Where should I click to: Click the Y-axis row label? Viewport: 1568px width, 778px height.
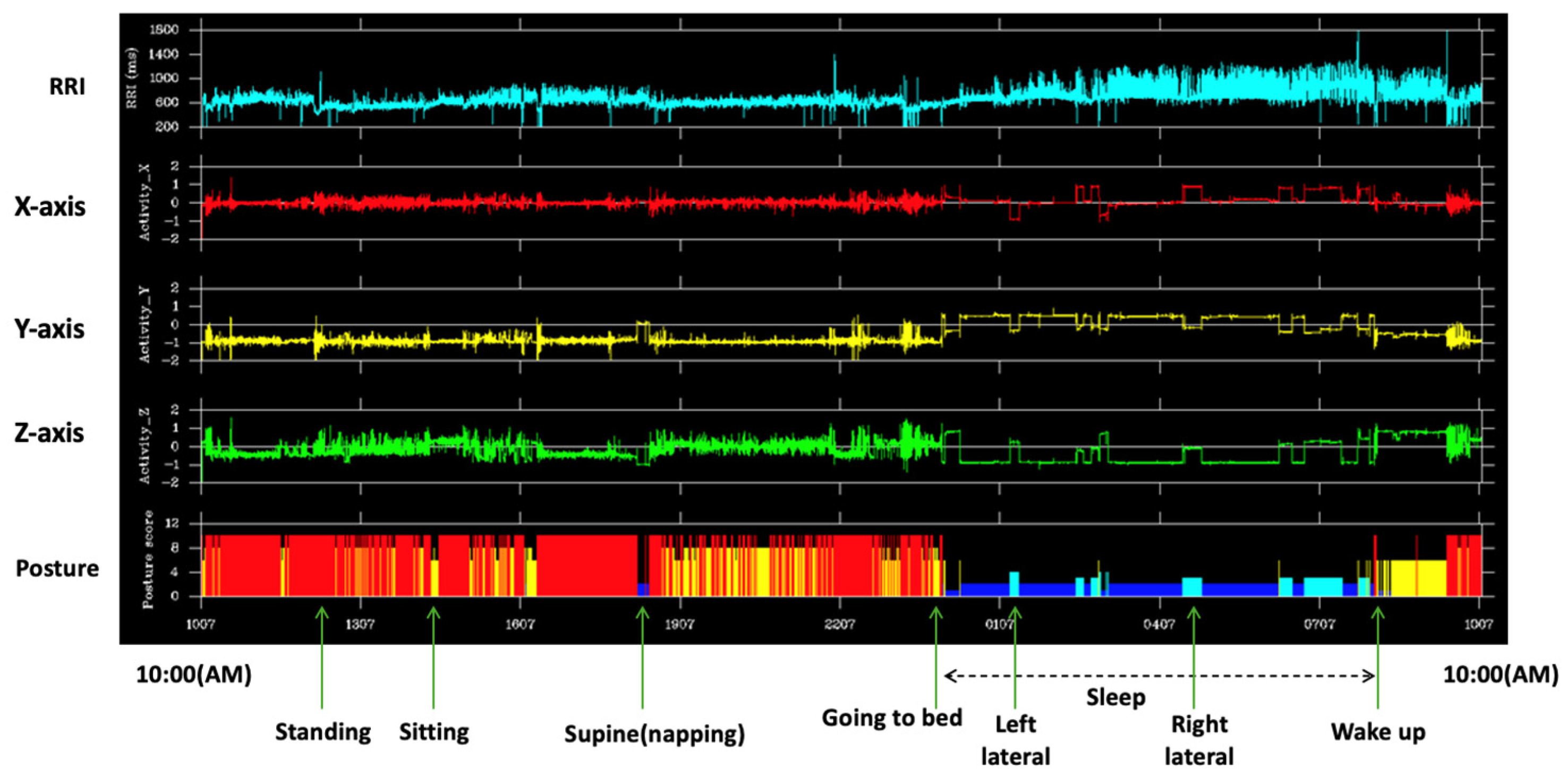click(x=50, y=329)
